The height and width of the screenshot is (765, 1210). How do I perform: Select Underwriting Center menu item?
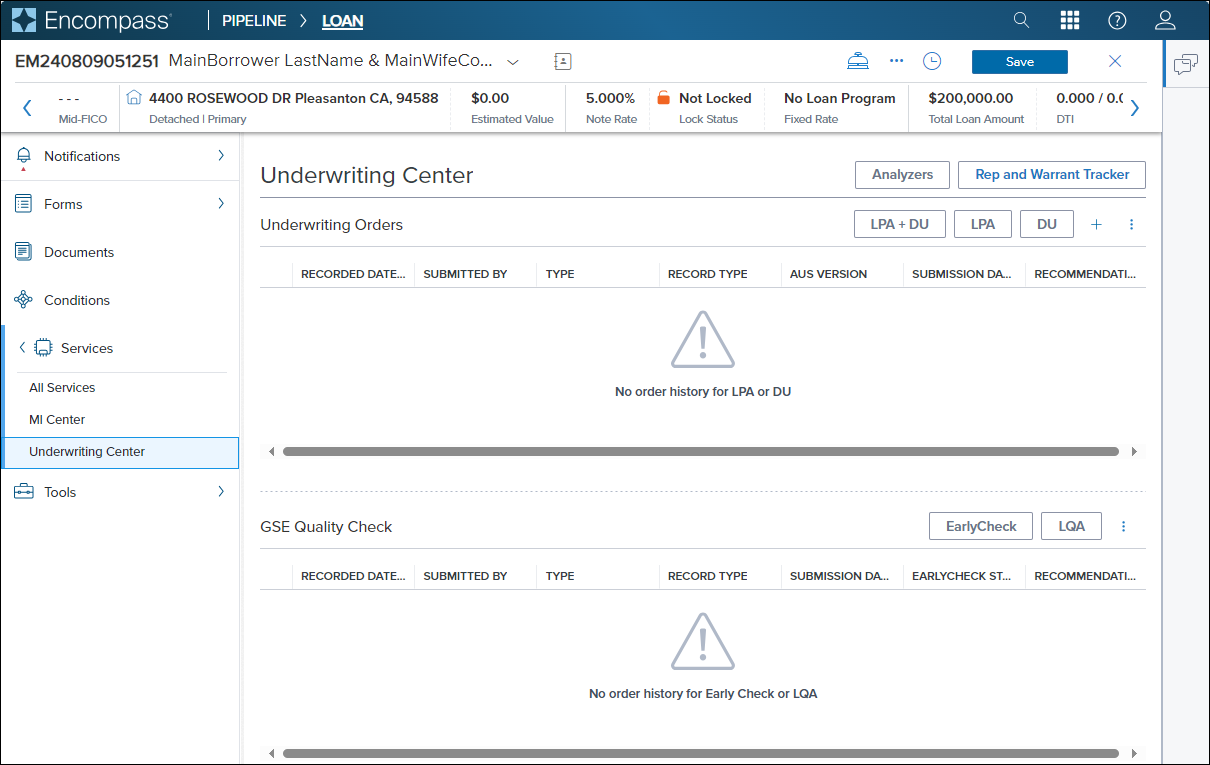(x=120, y=452)
